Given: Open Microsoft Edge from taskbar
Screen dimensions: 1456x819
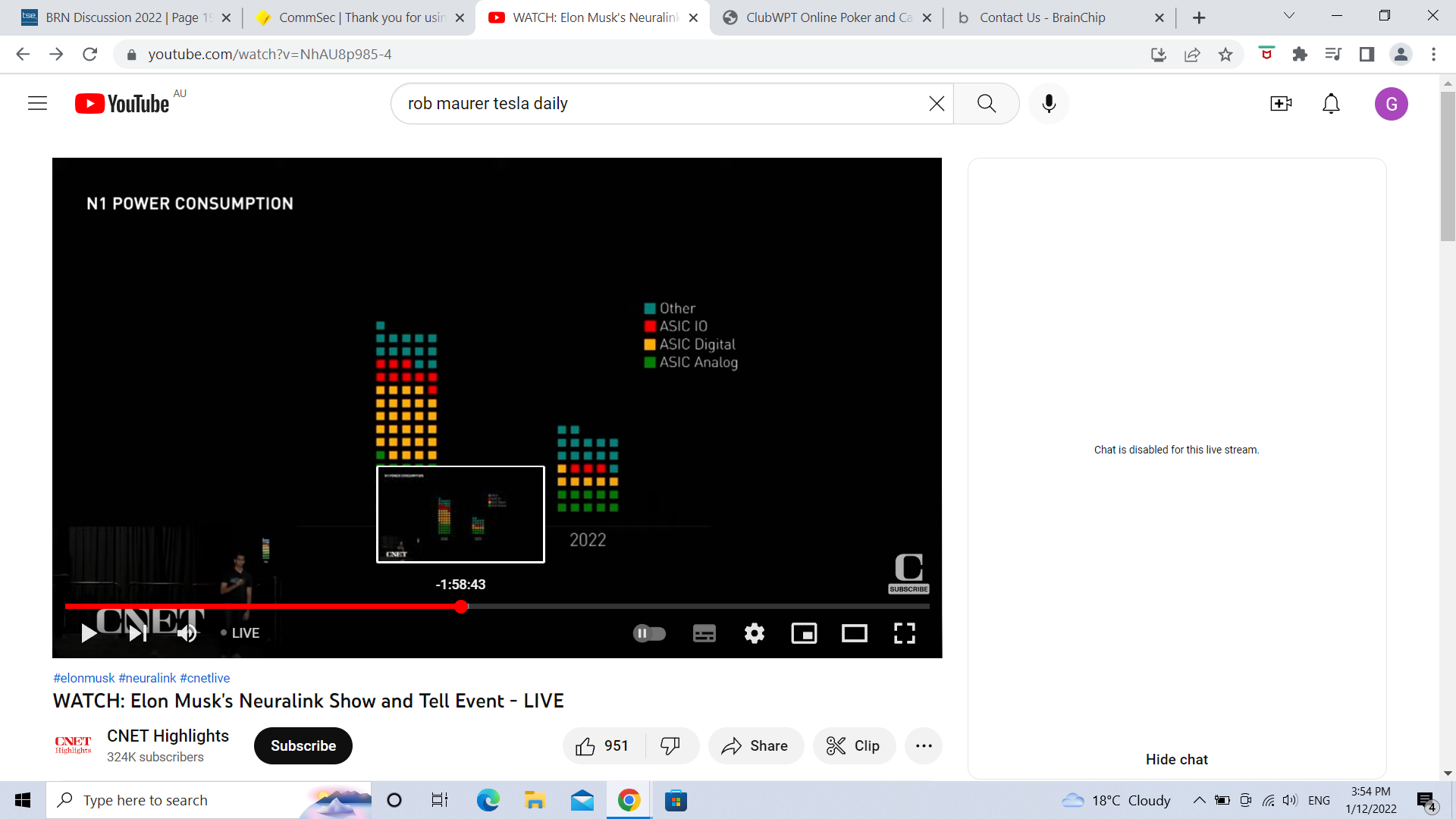Looking at the screenshot, I should (x=488, y=800).
